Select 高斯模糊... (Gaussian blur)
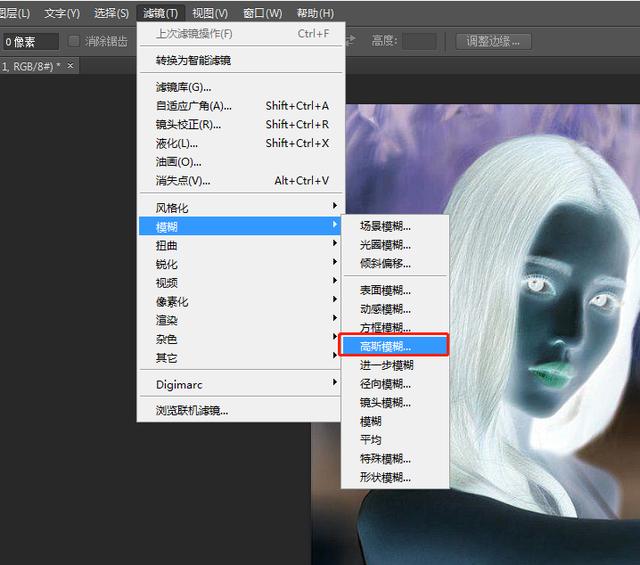Image resolution: width=640 pixels, height=565 pixels. [395, 346]
